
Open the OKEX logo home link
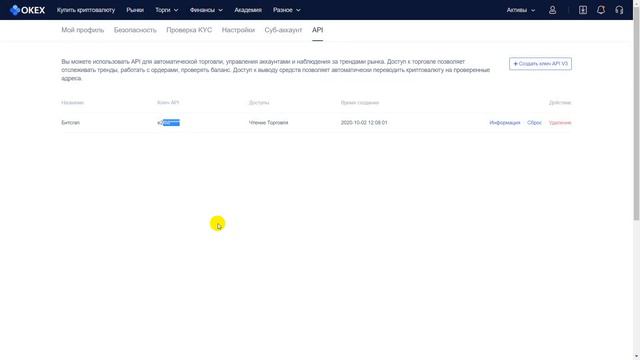pos(27,10)
